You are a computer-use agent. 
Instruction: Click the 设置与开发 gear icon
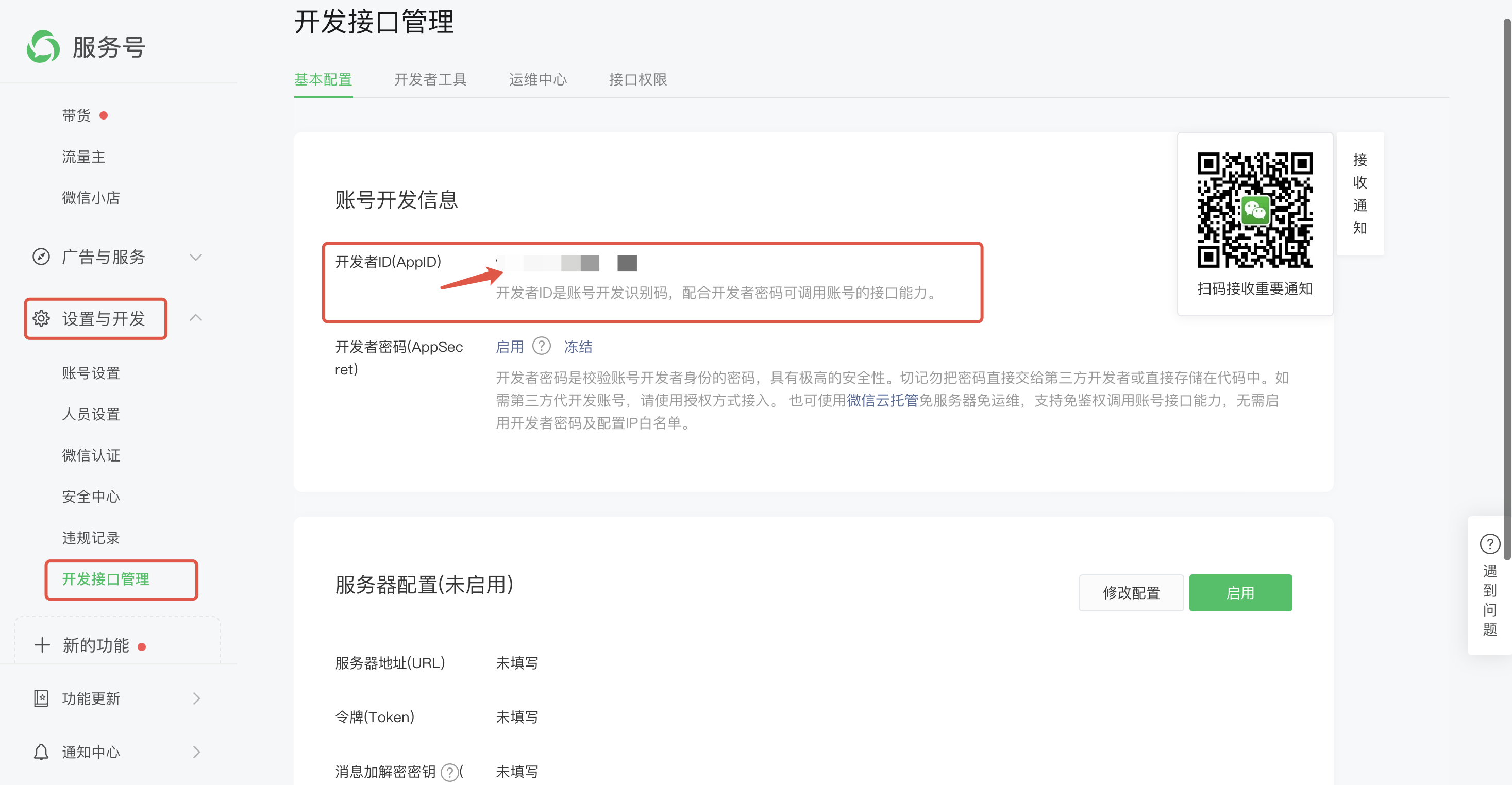click(41, 318)
